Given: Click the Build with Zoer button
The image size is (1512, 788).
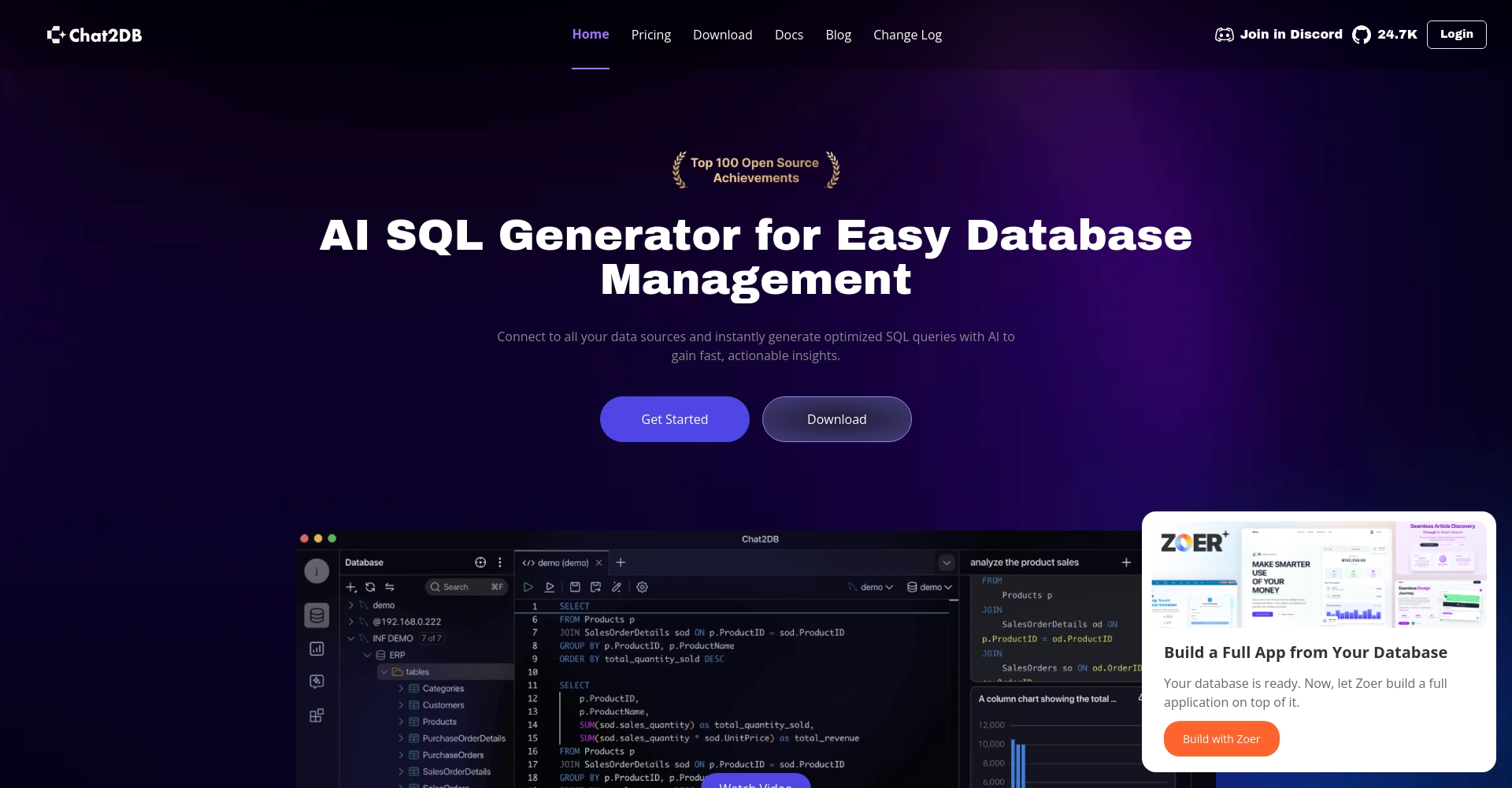Looking at the screenshot, I should [x=1221, y=739].
